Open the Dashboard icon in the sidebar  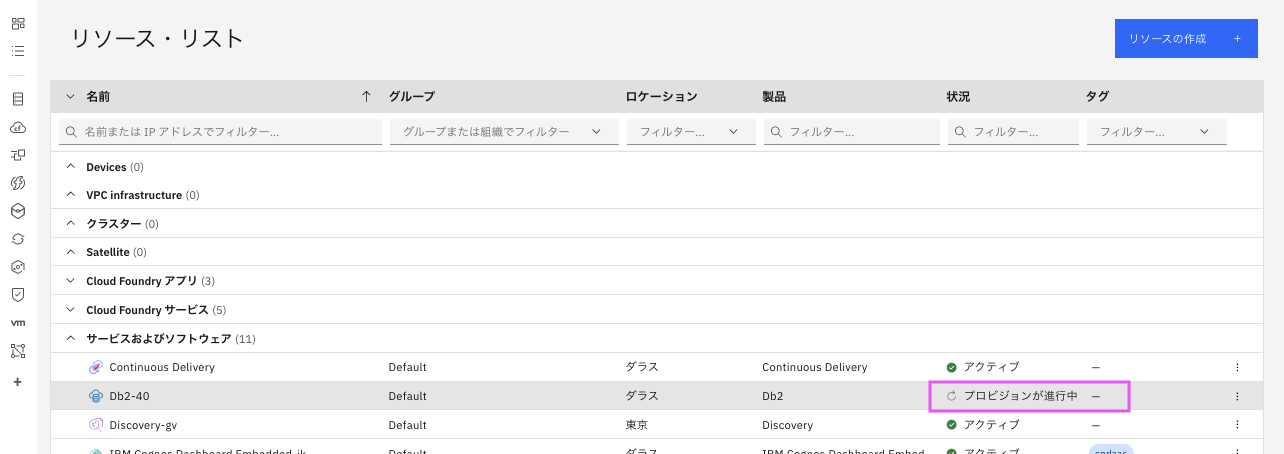click(18, 22)
